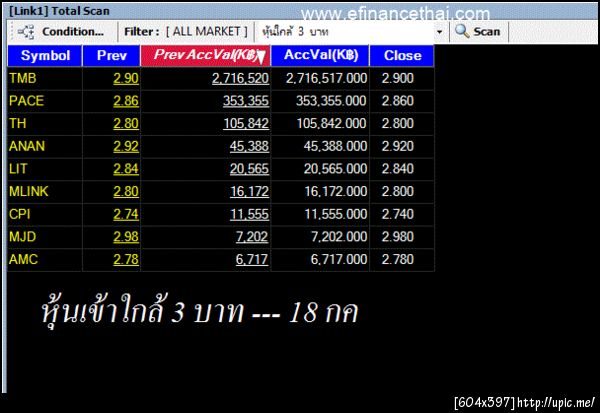Click AccVal cell 353,355.000
The height and width of the screenshot is (413, 600).
click(x=331, y=101)
